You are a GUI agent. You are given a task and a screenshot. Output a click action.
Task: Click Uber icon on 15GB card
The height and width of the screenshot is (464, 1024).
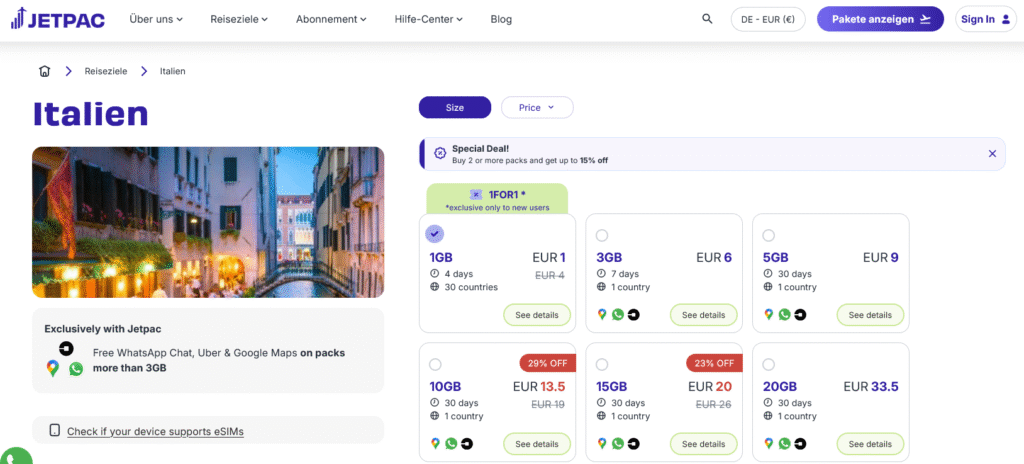(633, 444)
